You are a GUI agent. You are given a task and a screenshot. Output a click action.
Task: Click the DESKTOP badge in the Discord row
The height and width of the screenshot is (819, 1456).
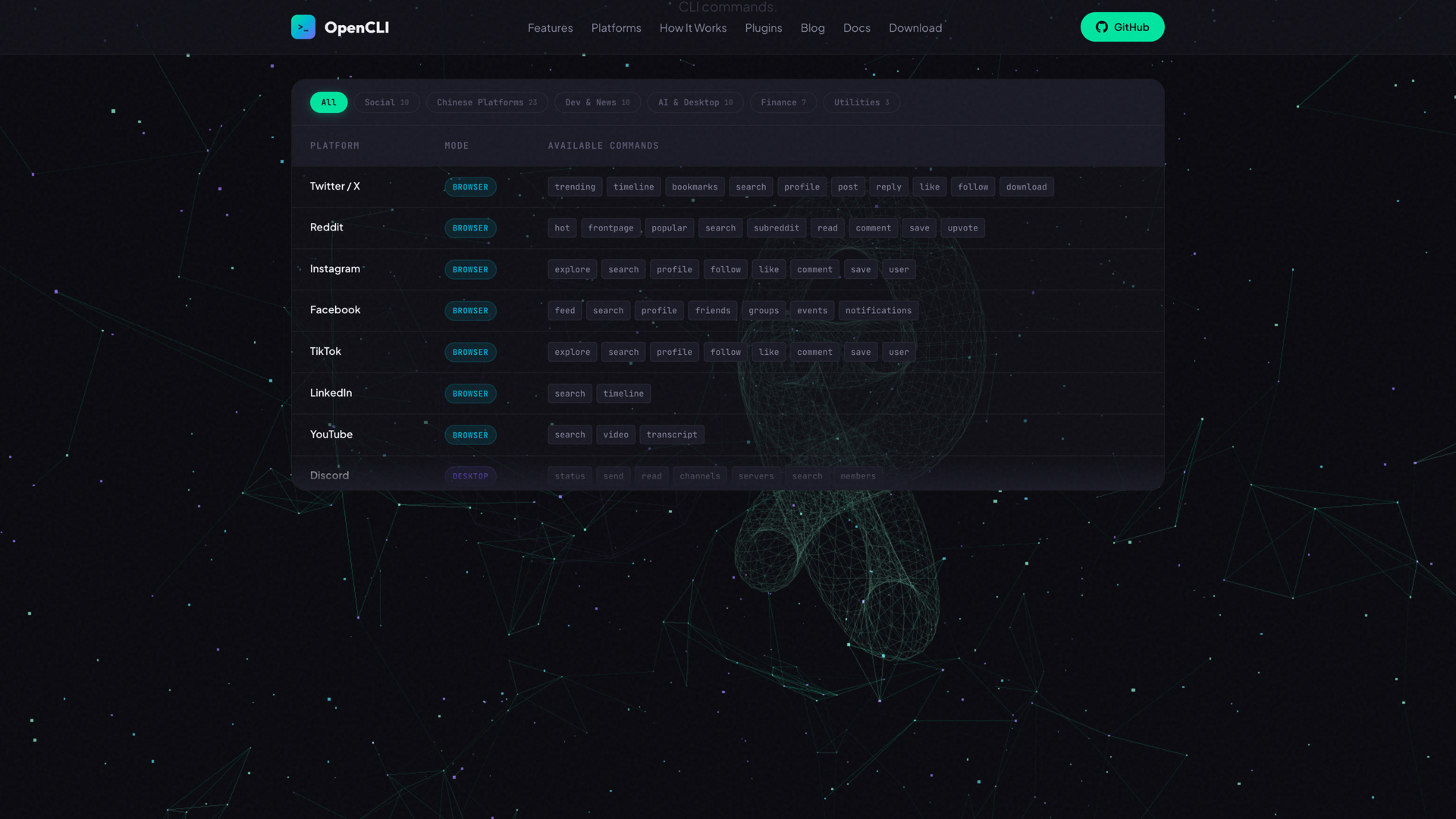coord(470,476)
